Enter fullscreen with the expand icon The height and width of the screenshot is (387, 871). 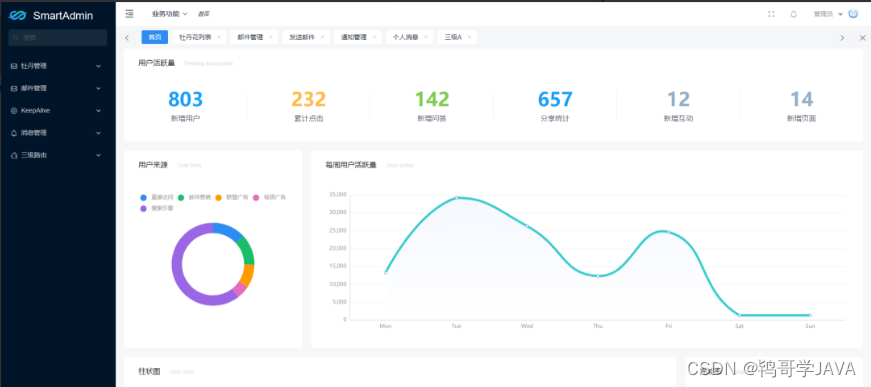[771, 14]
